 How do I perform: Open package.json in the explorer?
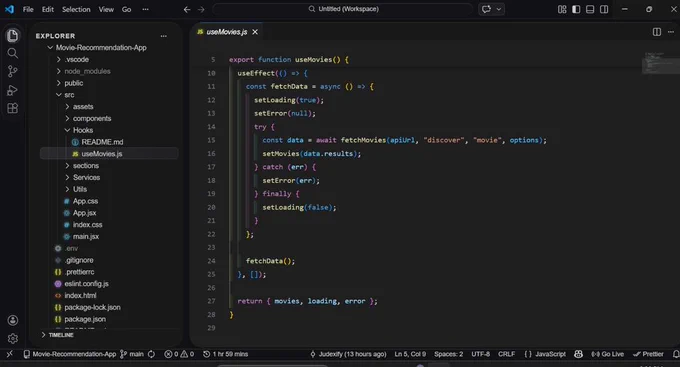tap(85, 319)
